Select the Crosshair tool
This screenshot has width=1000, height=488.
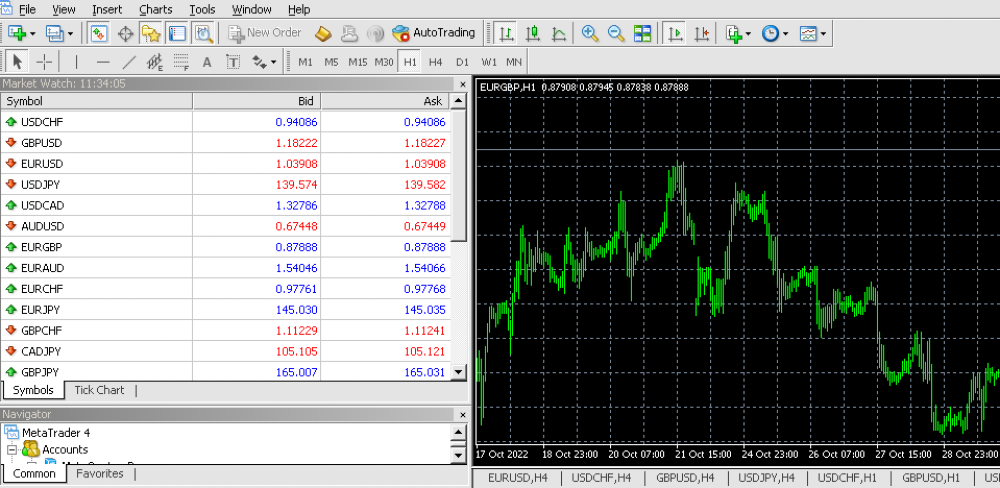[x=44, y=62]
